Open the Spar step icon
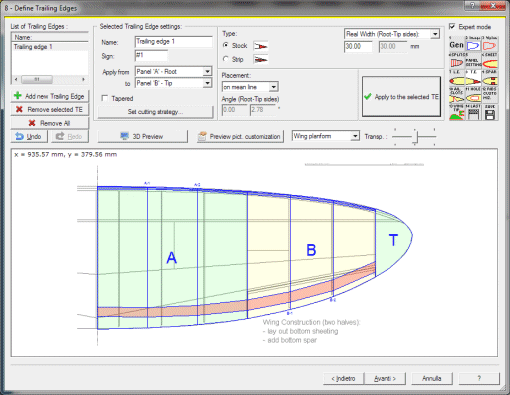This screenshot has height=395, width=510. [490, 79]
